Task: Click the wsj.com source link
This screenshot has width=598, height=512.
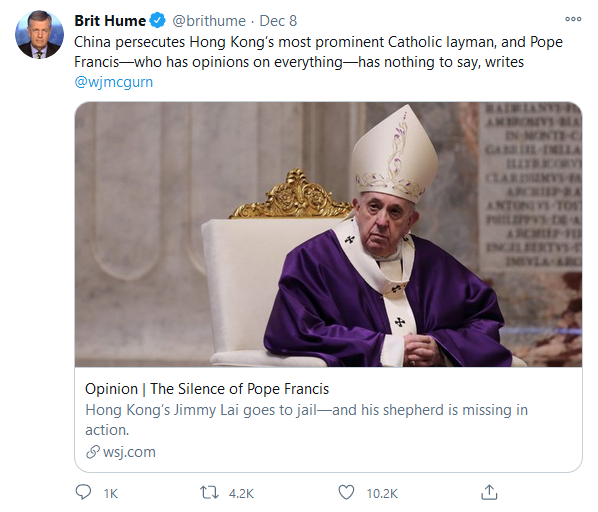Action: point(129,452)
